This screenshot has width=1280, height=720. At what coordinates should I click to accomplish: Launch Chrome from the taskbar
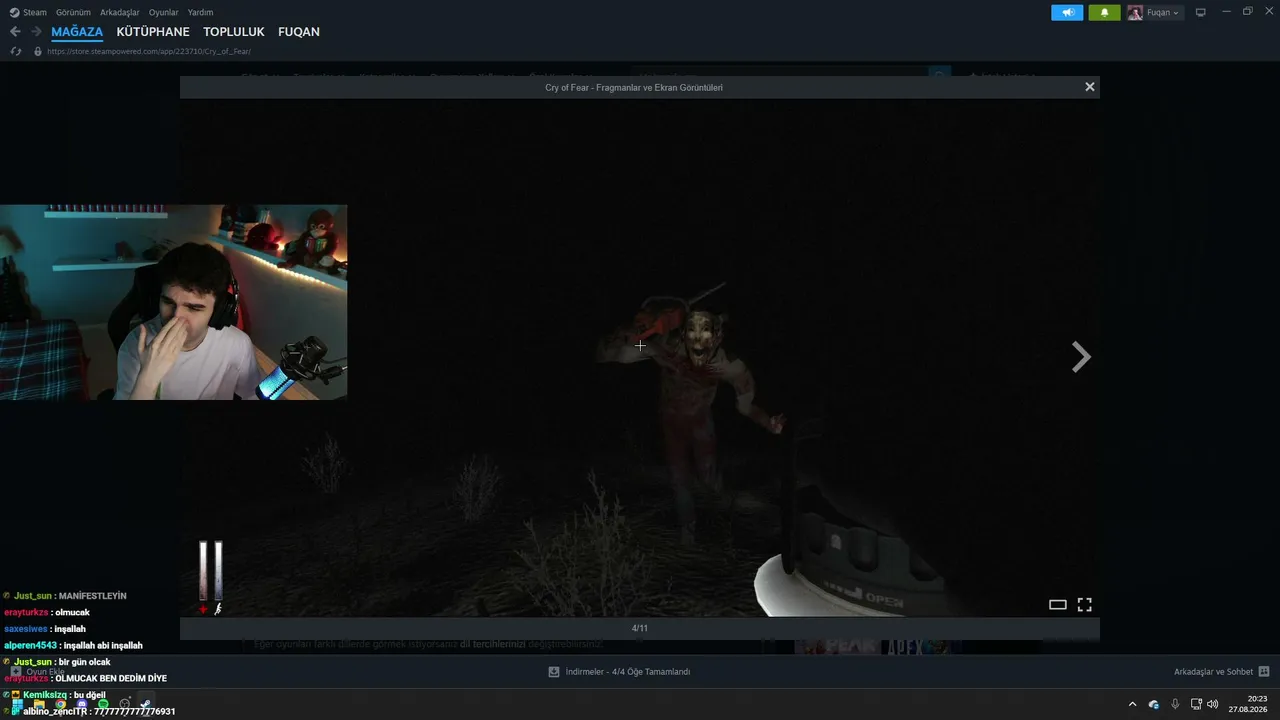pos(60,704)
